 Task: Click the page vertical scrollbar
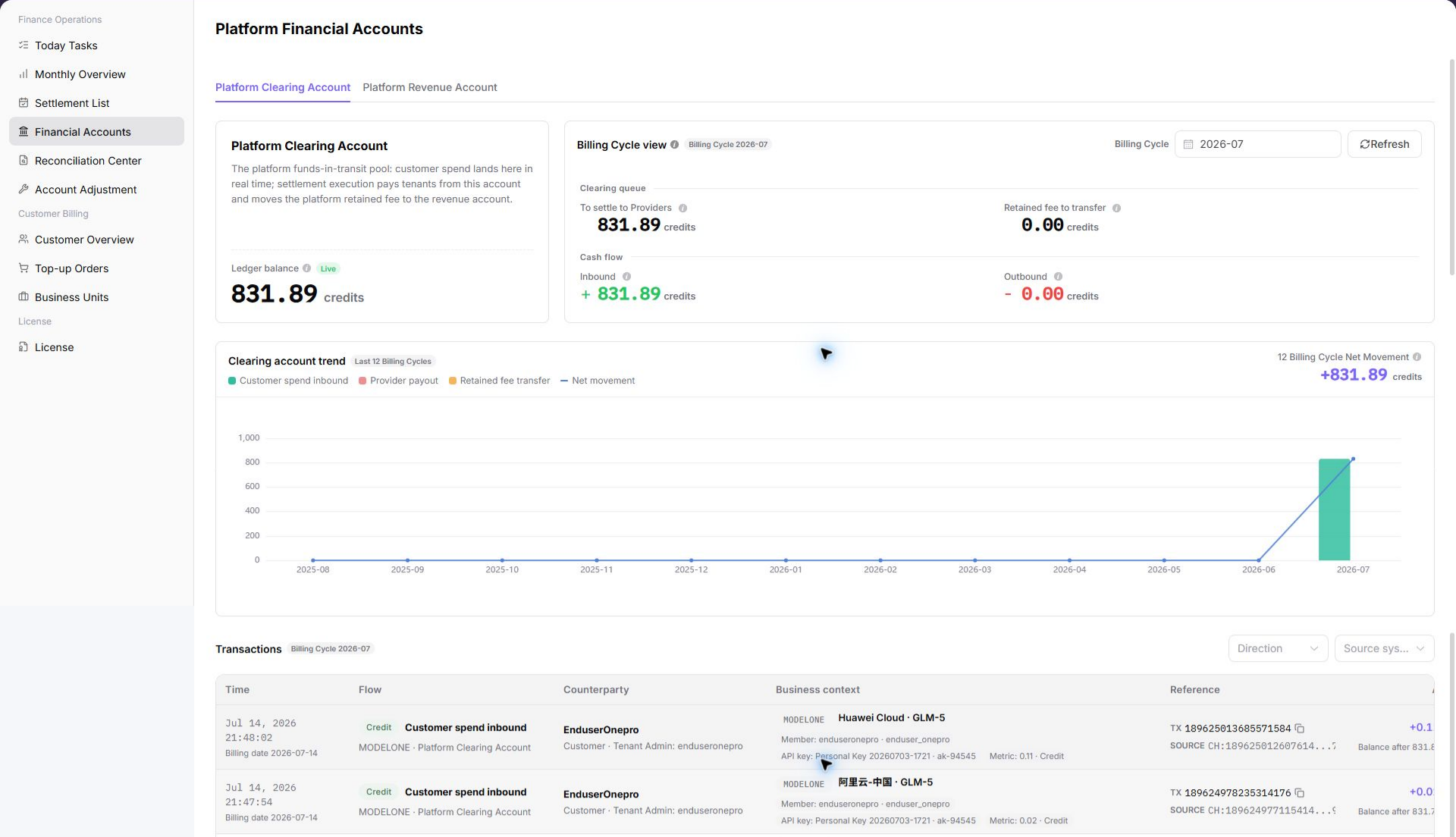[1451, 167]
